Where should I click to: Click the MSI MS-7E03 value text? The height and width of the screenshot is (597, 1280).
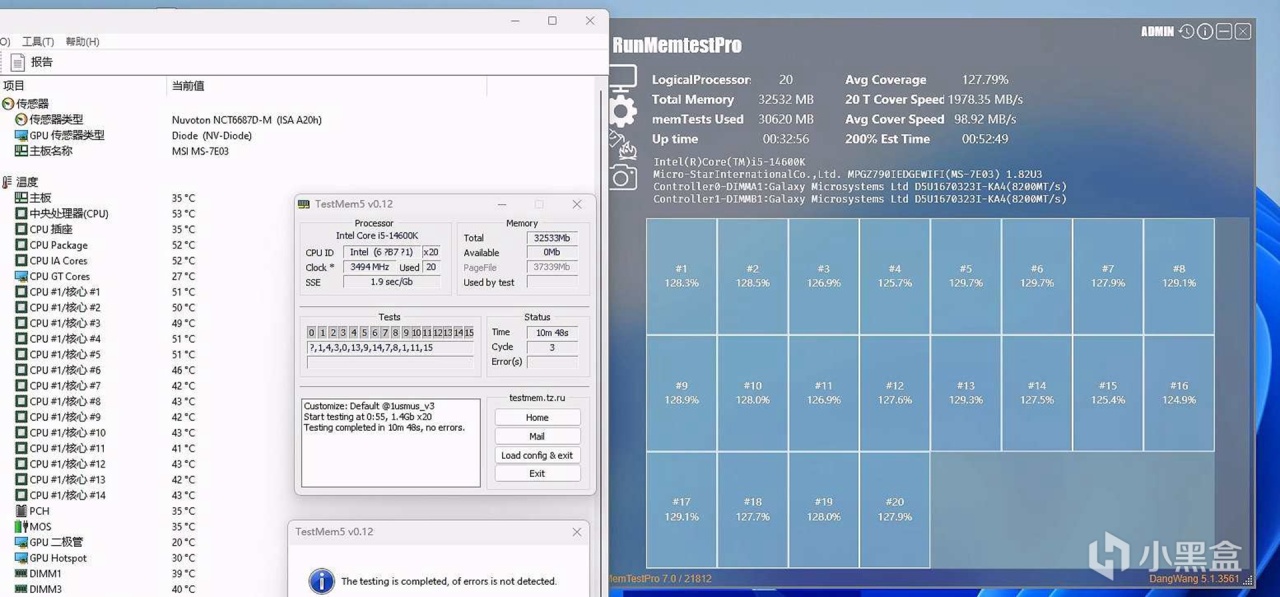pos(200,151)
